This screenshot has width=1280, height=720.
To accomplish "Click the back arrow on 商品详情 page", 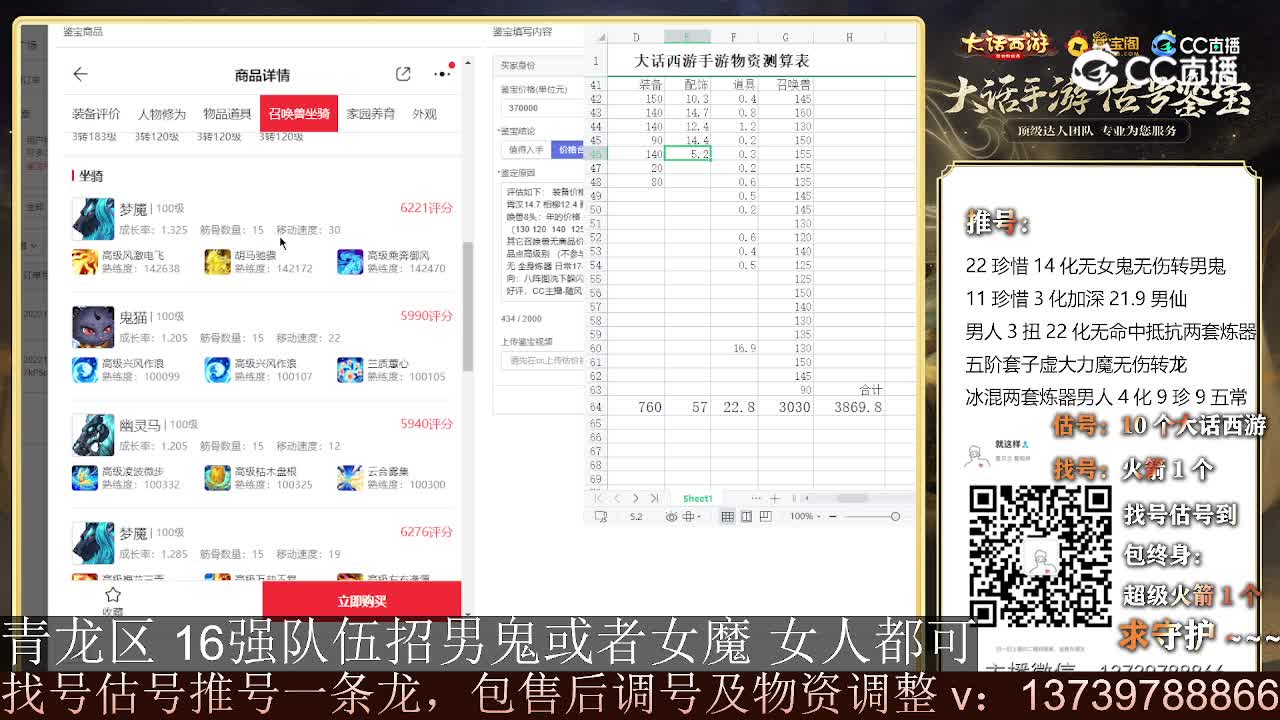I will coord(81,74).
